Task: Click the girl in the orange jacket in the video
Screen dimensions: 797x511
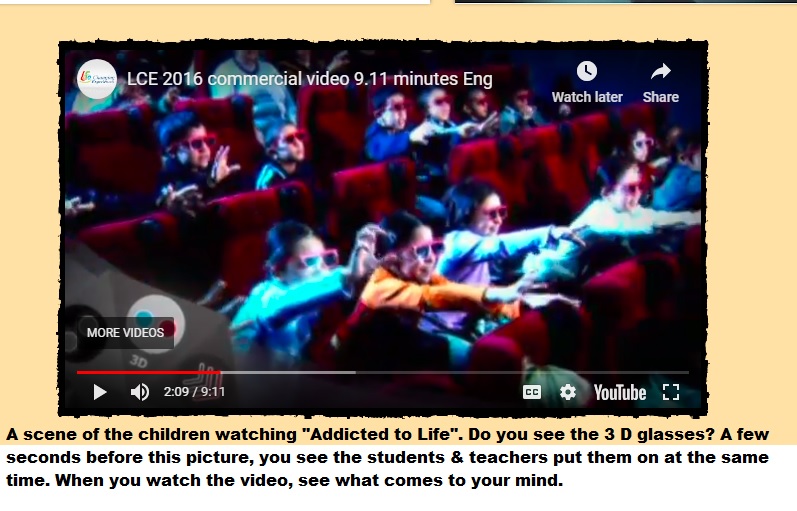Action: tap(414, 283)
